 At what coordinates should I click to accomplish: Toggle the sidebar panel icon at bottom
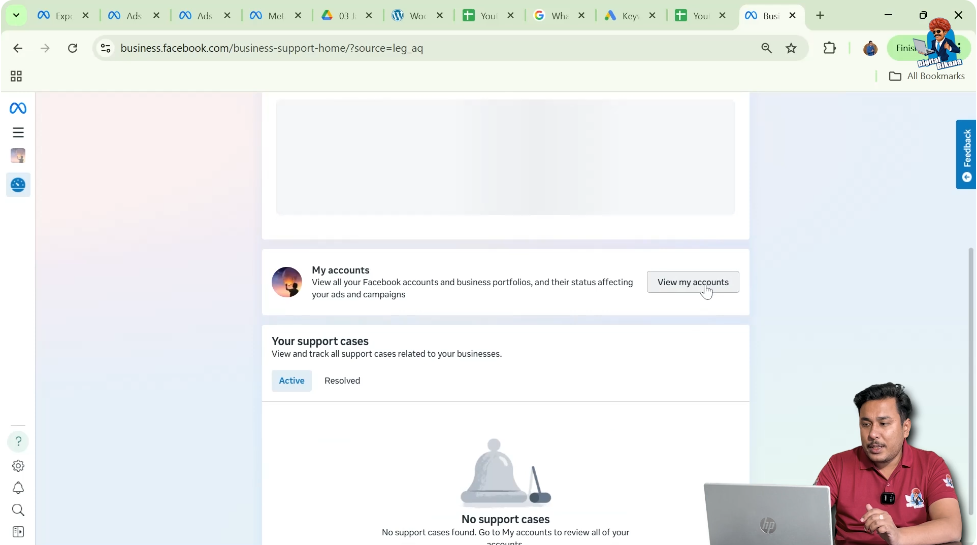pos(18,532)
